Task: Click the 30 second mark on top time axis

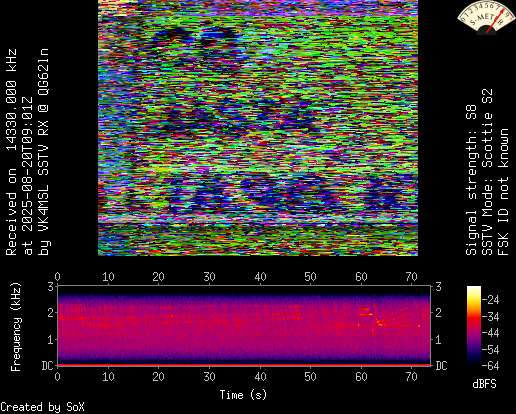Action: tap(209, 277)
